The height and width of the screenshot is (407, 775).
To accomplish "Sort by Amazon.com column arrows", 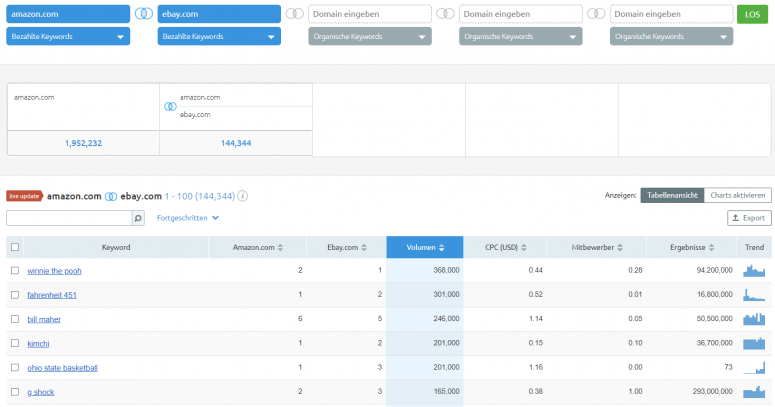I will tap(280, 247).
